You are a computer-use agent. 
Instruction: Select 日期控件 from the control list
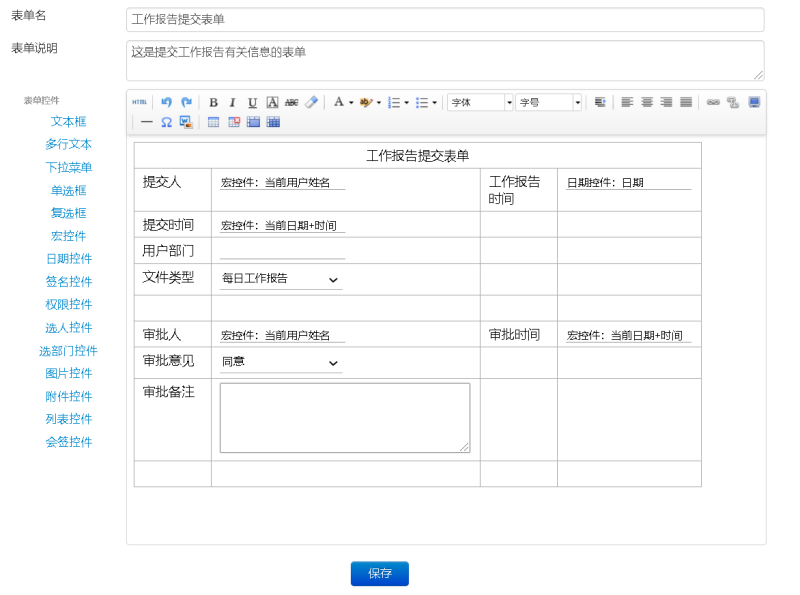tap(69, 258)
